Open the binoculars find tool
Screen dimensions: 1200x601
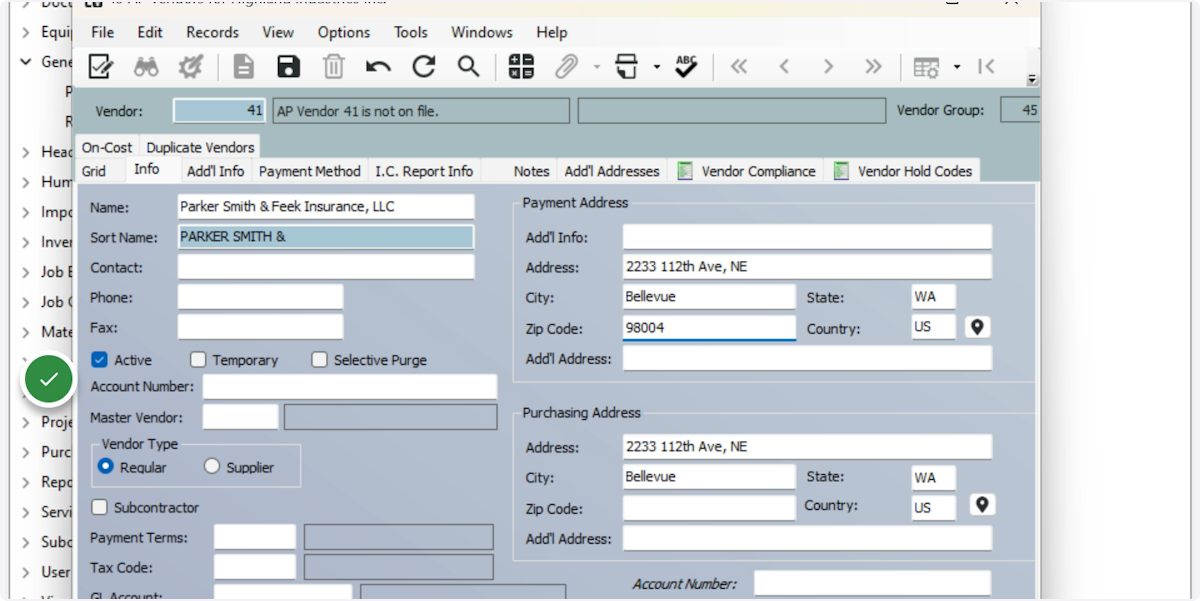[146, 67]
